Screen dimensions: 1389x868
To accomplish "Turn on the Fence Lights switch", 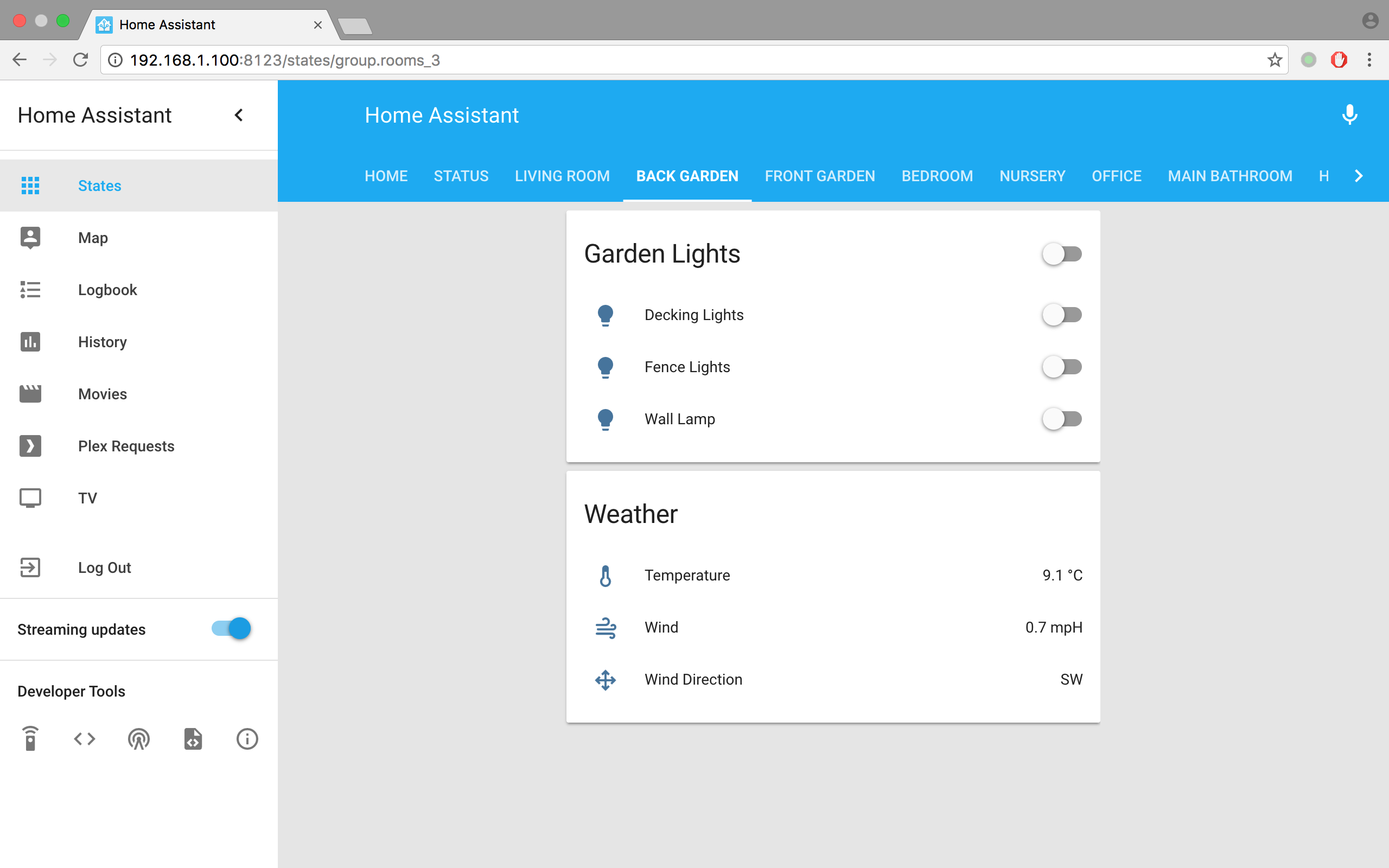I will [1062, 367].
